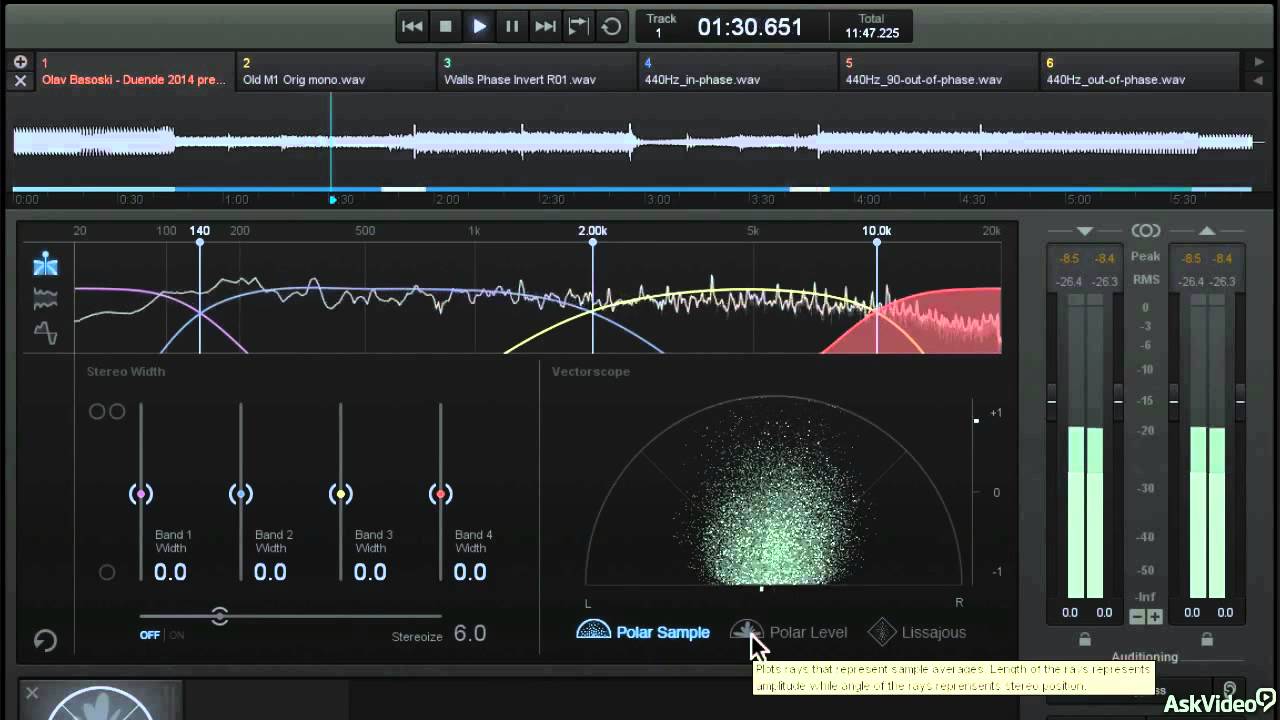Click the Band 3 width slider handle
The image size is (1280, 720).
click(341, 494)
